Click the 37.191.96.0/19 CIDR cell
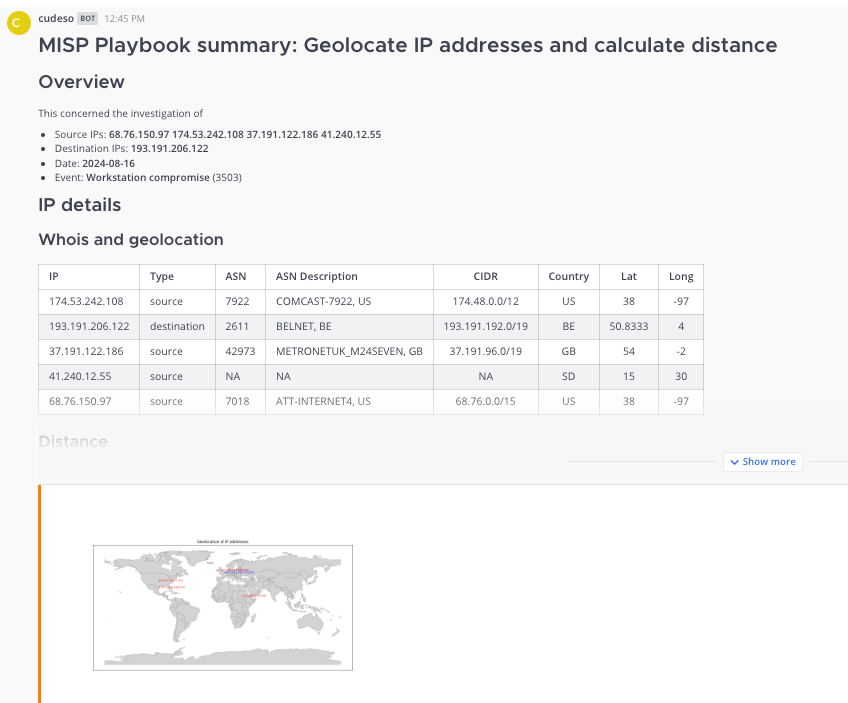 [486, 352]
